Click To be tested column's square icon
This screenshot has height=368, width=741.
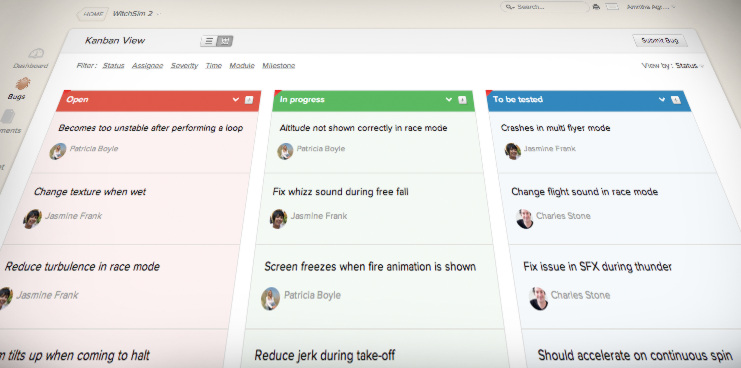click(676, 100)
